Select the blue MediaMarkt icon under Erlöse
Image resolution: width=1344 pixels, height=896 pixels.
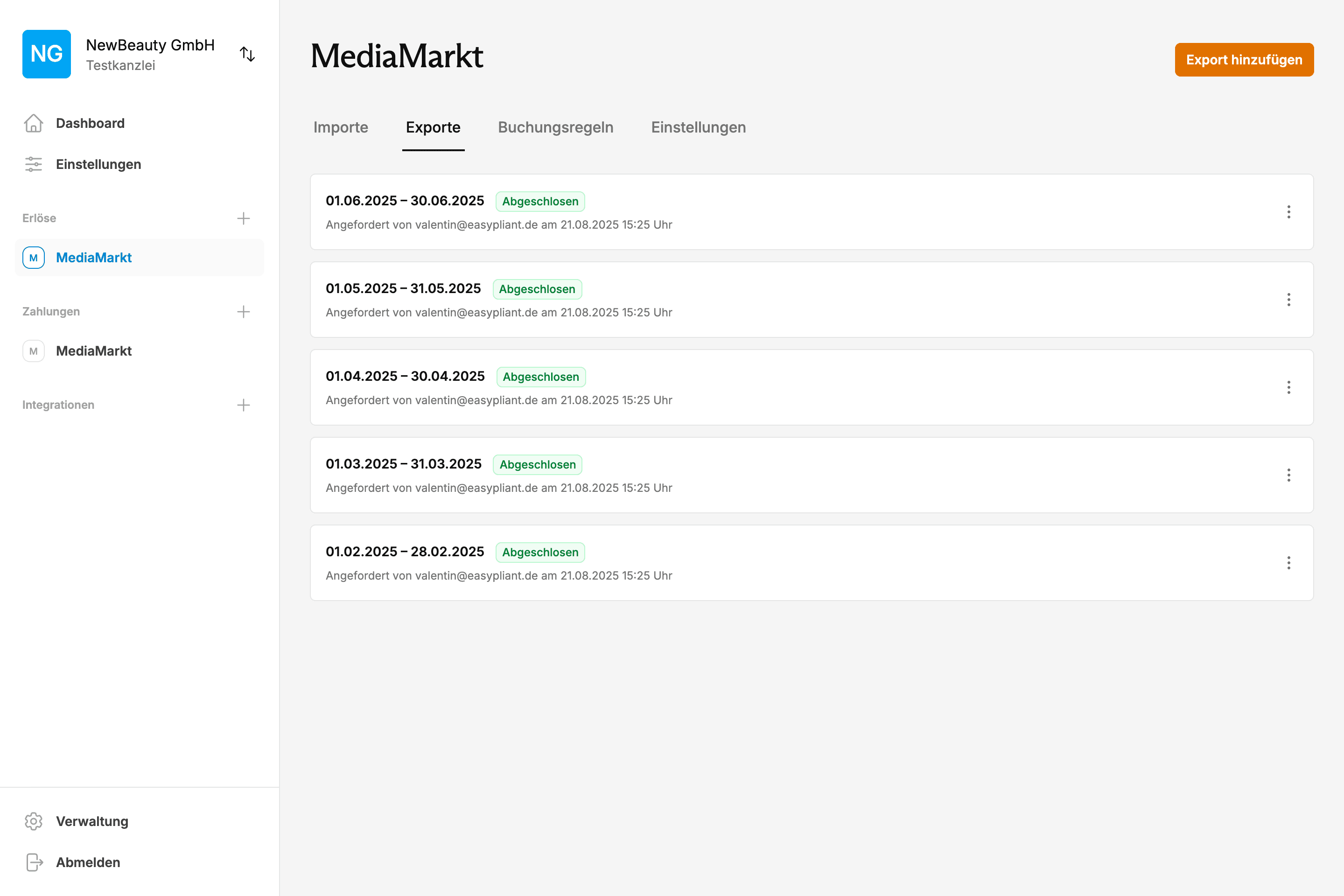(x=34, y=258)
